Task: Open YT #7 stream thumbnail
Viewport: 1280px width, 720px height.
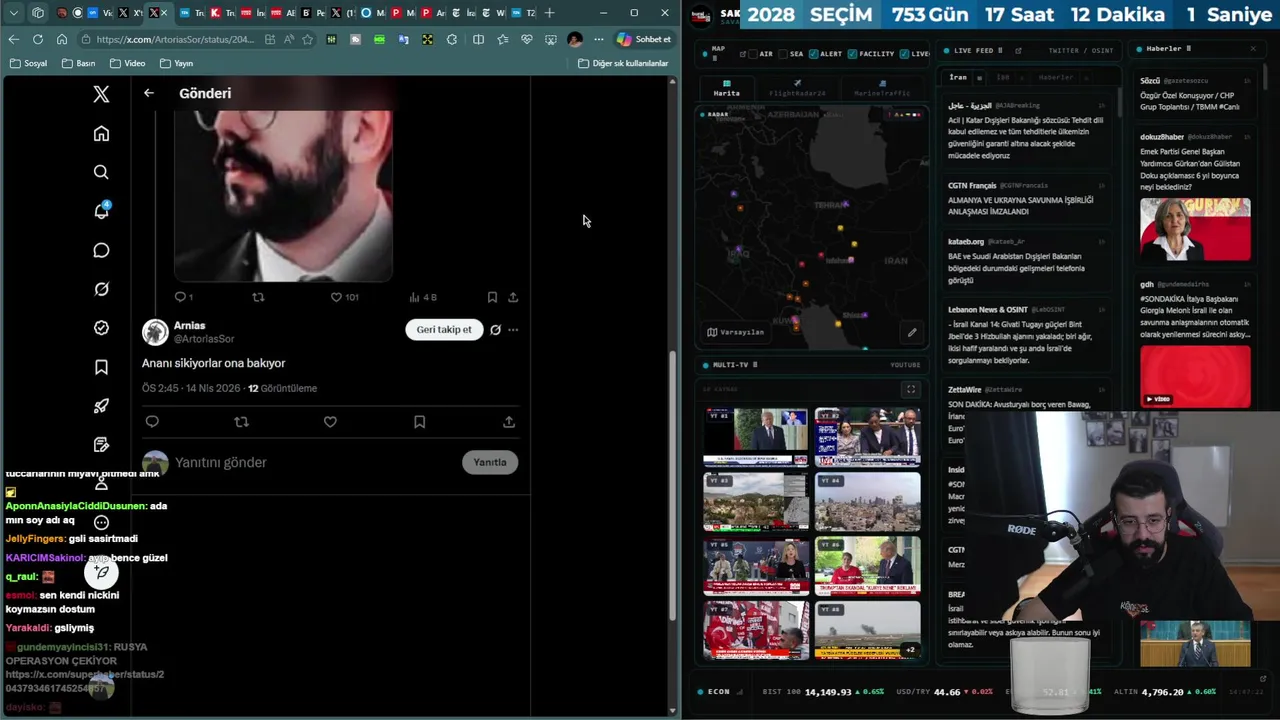Action: [x=756, y=630]
